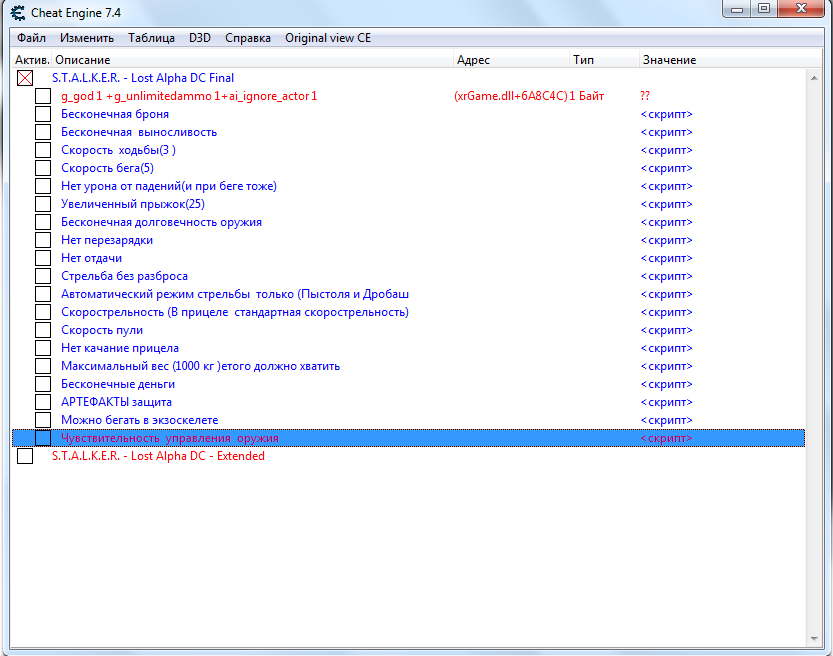This screenshot has width=833, height=656.
Task: Activate the Нет перезарядки checkbox
Action: pos(43,240)
